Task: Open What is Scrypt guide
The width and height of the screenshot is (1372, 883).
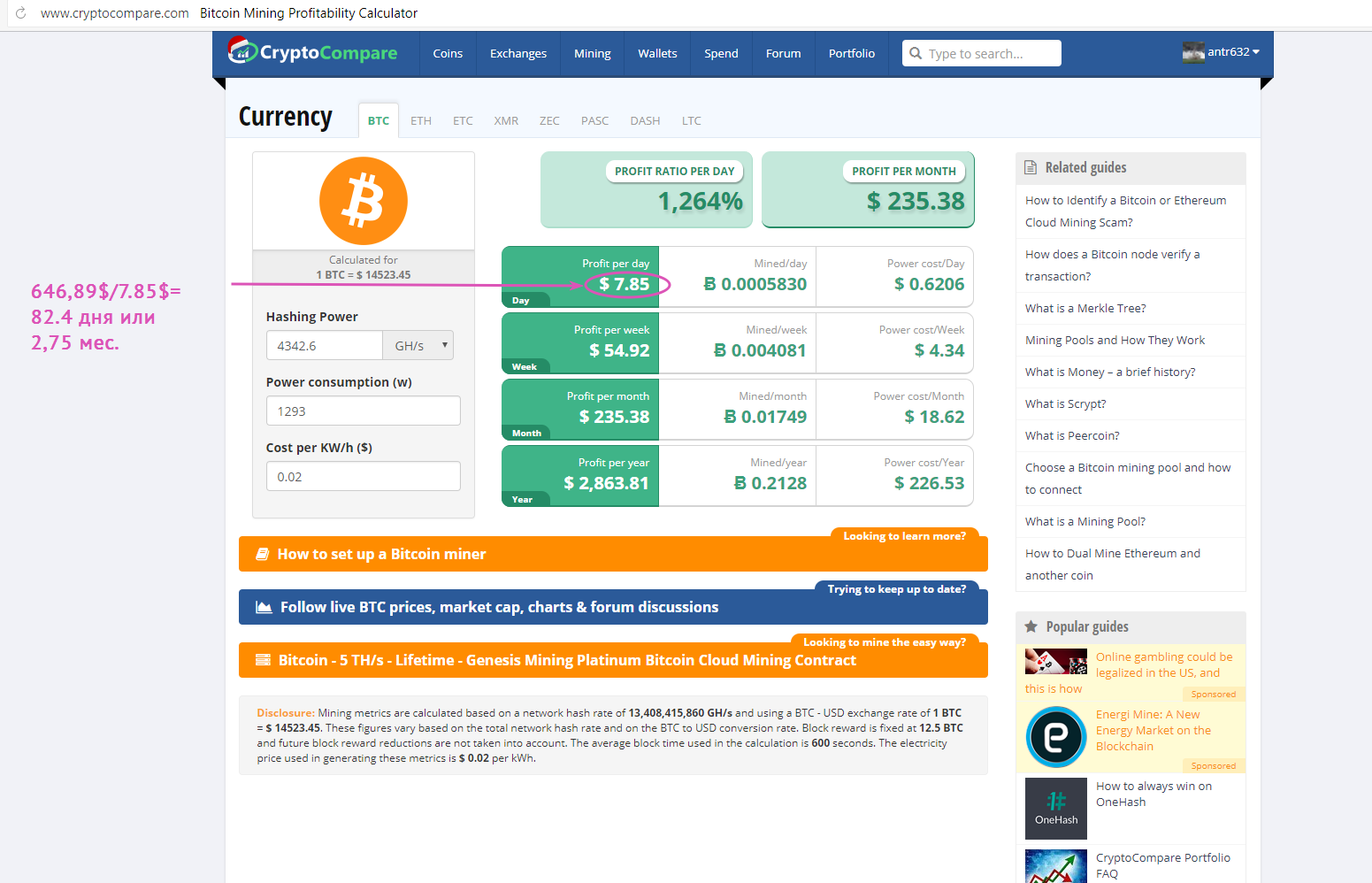Action: tap(1065, 403)
